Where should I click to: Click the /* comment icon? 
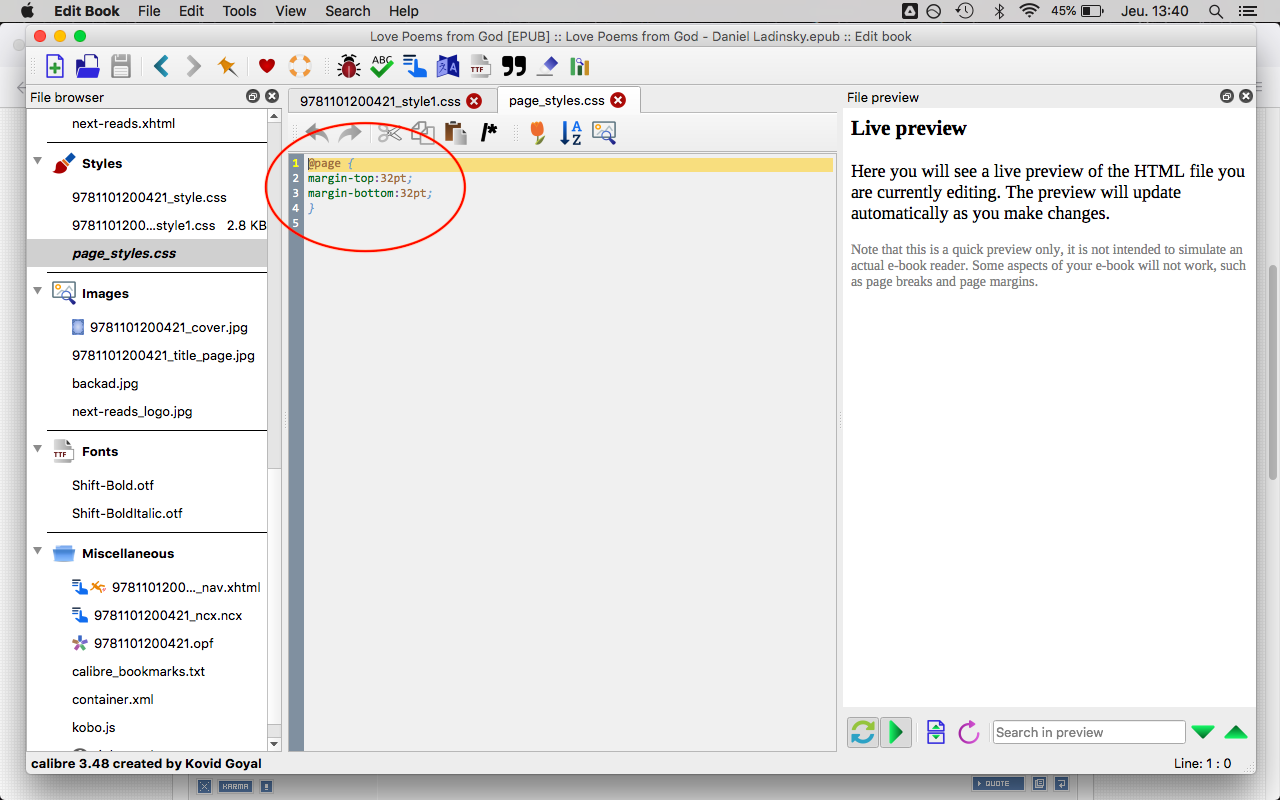489,132
